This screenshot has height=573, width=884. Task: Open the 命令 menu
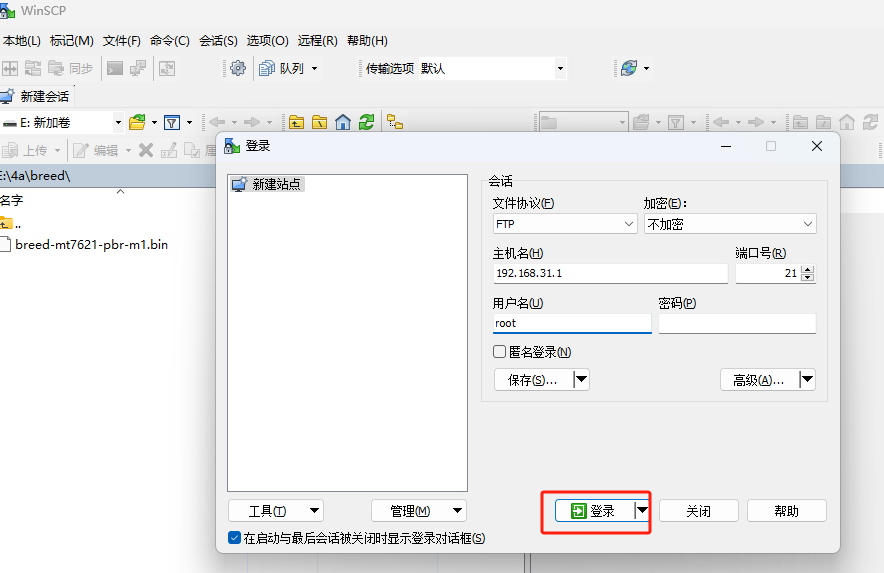click(x=170, y=41)
